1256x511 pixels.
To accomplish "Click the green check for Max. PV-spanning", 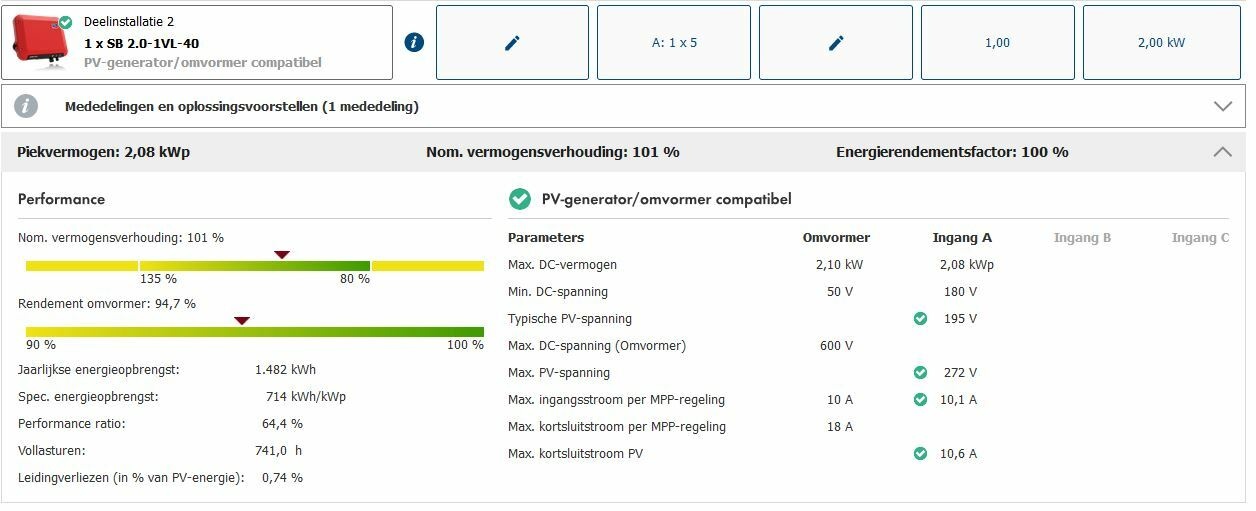I will tap(920, 373).
